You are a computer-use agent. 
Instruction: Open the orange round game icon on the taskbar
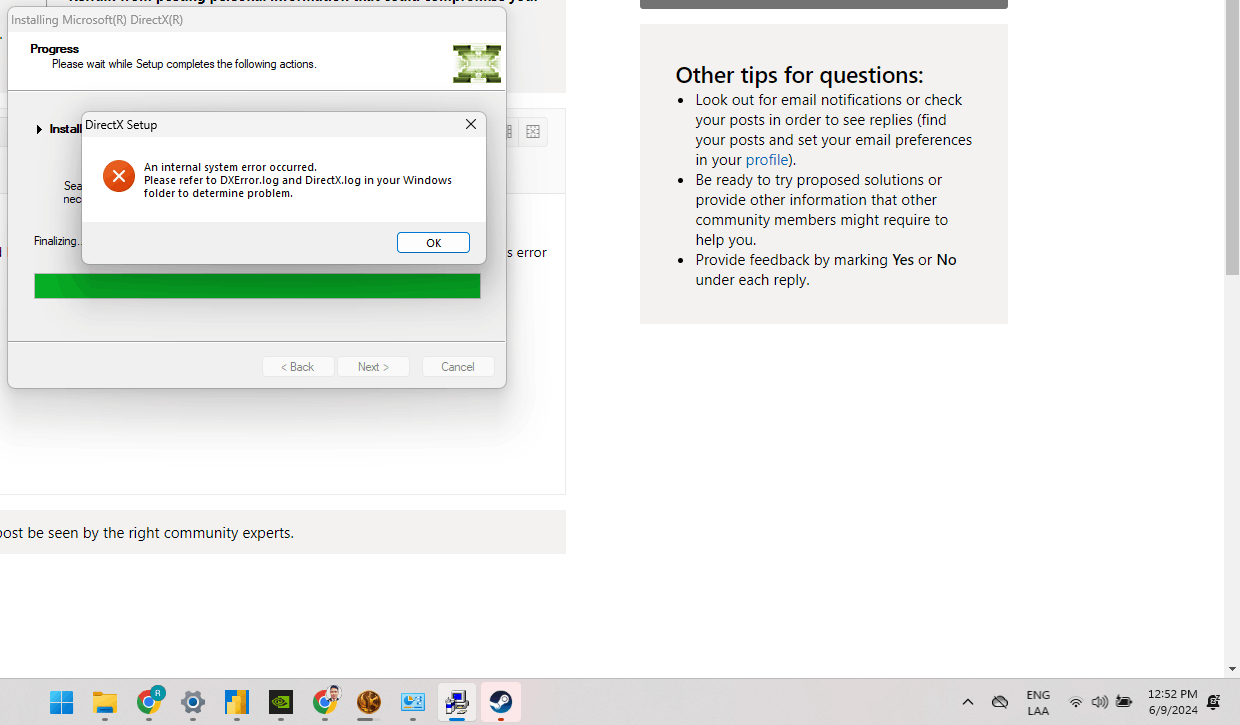[x=369, y=703]
